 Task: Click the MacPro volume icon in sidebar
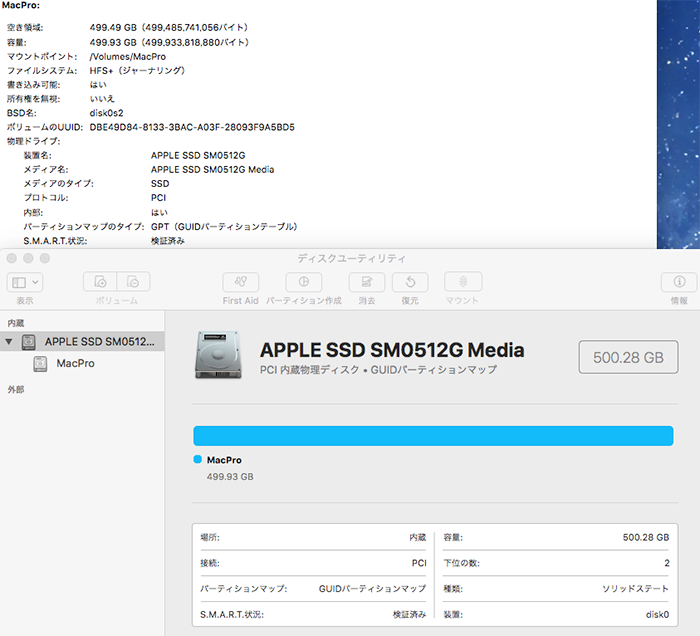[40, 364]
